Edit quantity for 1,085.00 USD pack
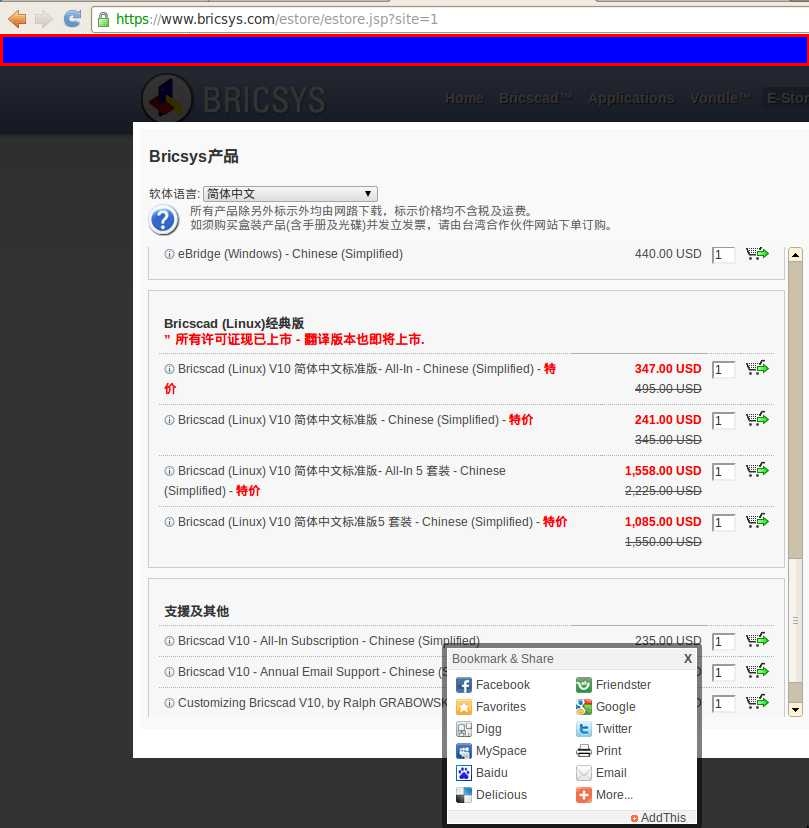This screenshot has height=828, width=809. click(x=723, y=523)
